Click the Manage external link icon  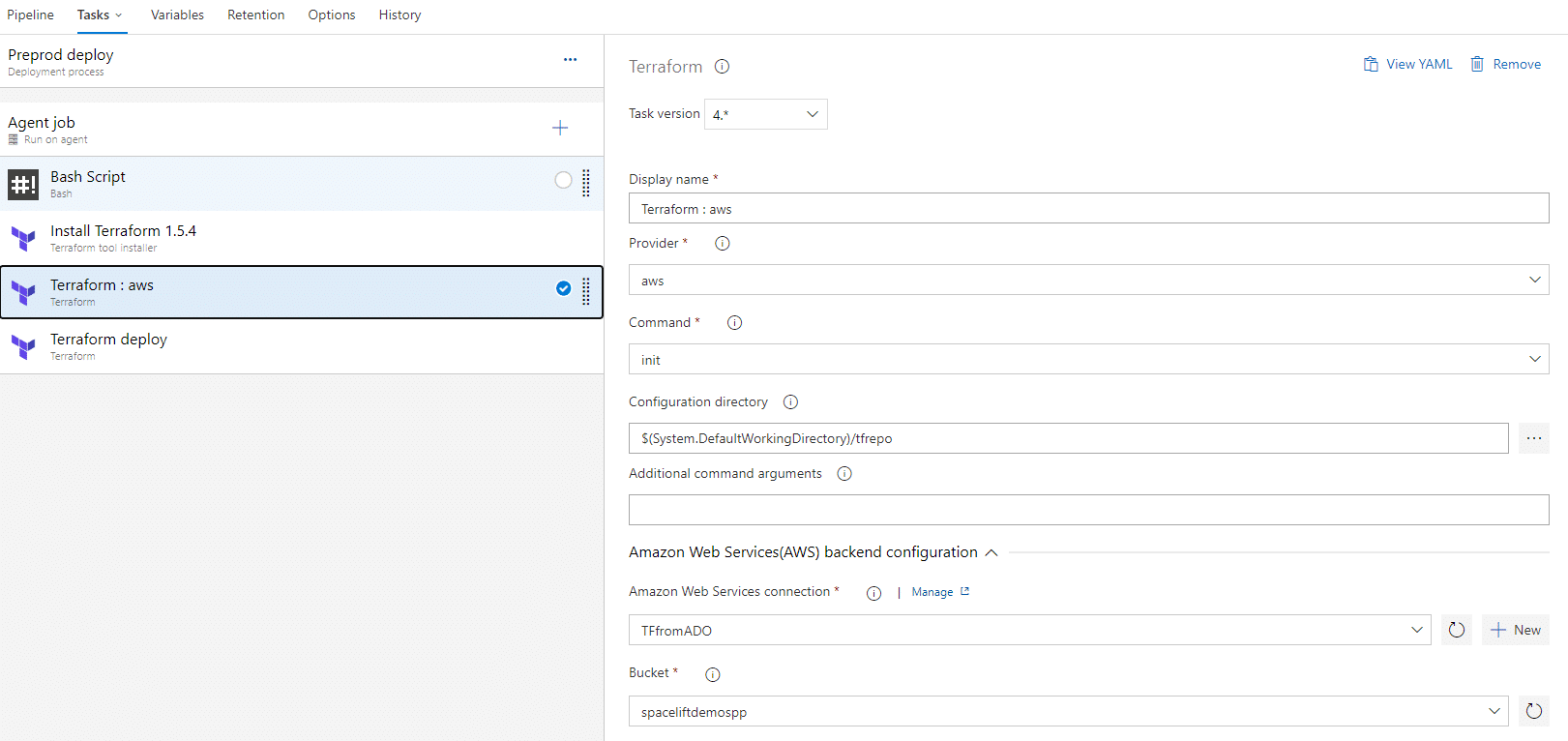964,591
